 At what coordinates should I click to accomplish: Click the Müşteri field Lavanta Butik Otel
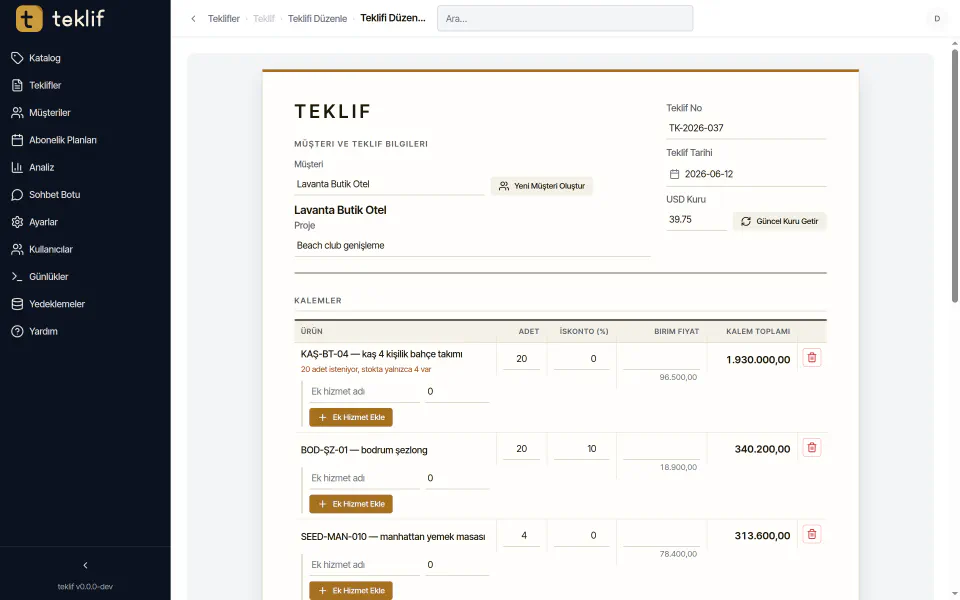(x=389, y=184)
